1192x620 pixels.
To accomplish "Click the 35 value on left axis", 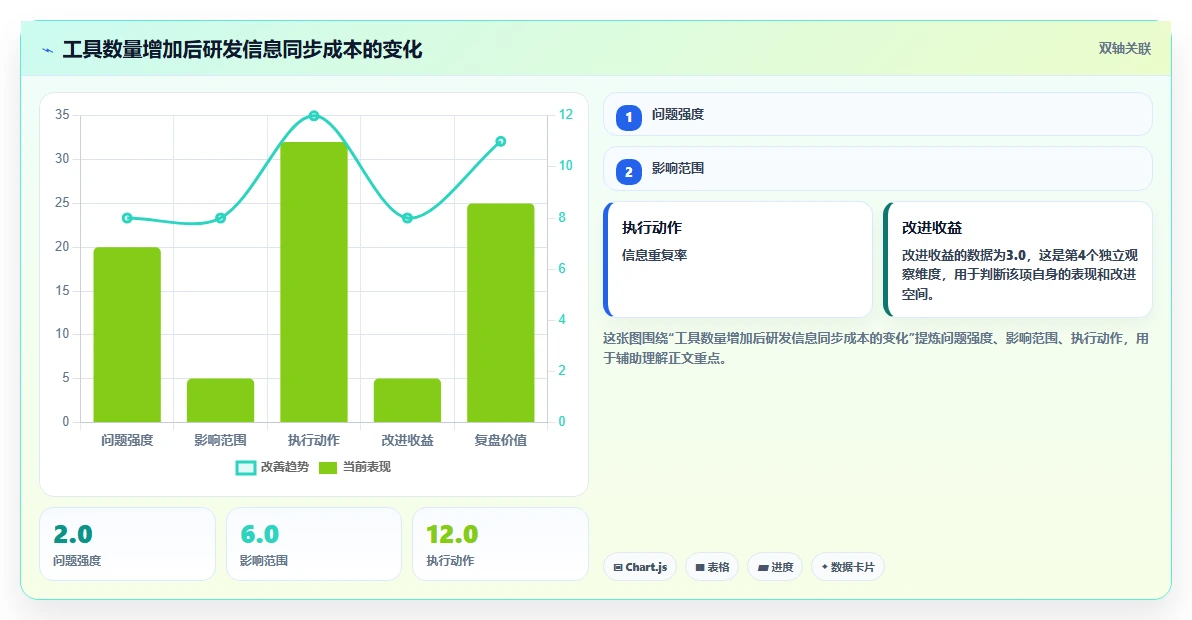I will point(62,115).
